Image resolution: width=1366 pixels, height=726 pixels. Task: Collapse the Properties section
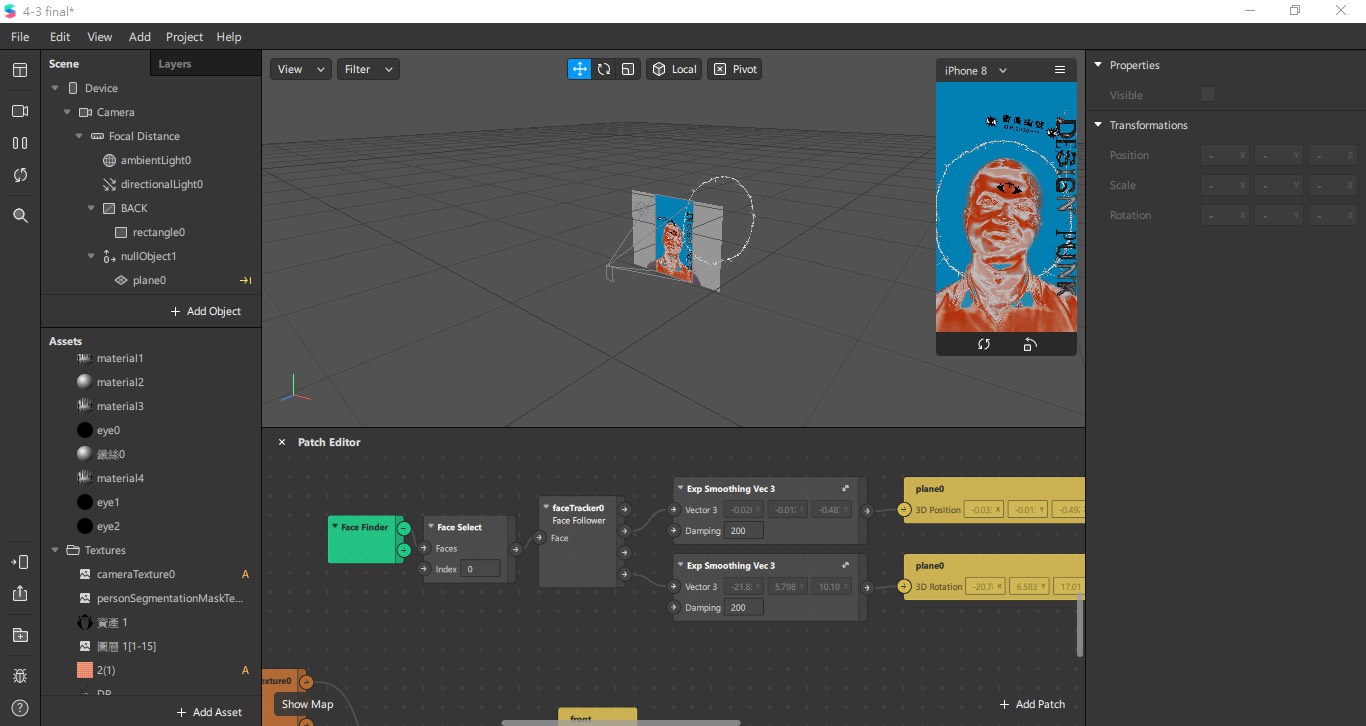click(x=1098, y=65)
